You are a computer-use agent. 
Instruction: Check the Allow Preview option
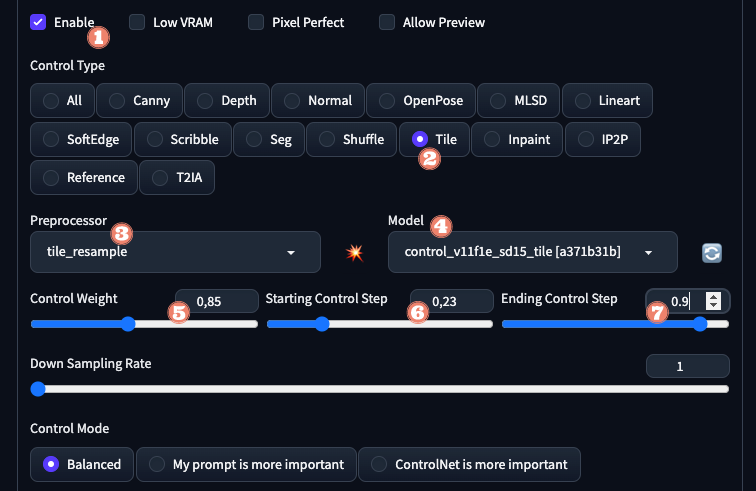[x=387, y=22]
